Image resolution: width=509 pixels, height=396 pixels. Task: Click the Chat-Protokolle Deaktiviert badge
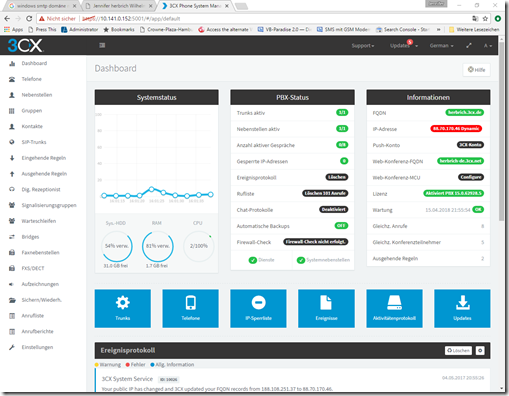click(334, 210)
